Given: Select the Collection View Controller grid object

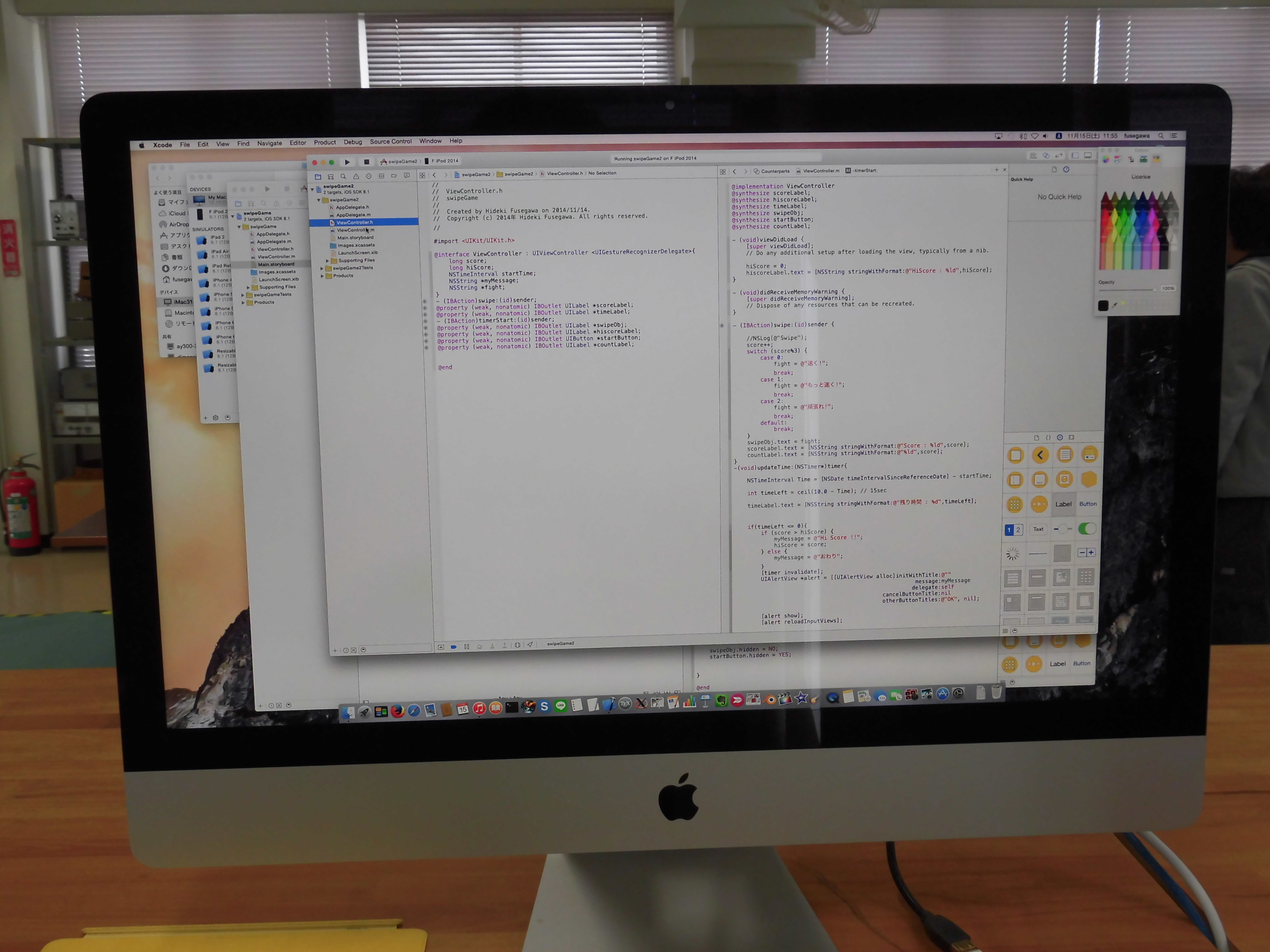Looking at the screenshot, I should pyautogui.click(x=1014, y=505).
